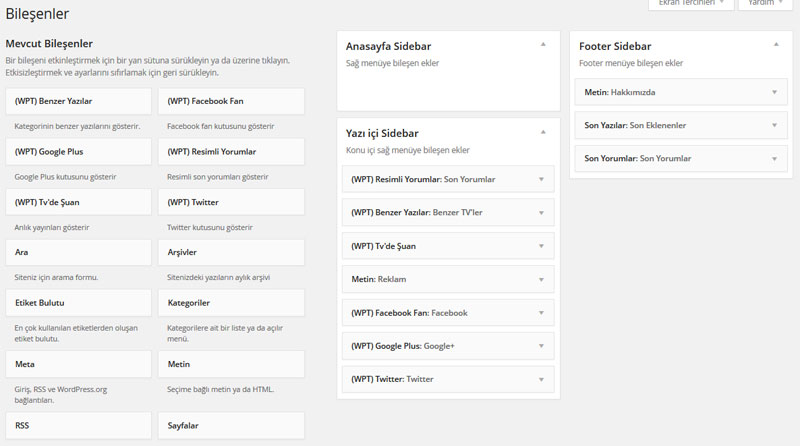The image size is (800, 446).
Task: Click the Mevcut Bileşenler heading
Action: click(49, 44)
